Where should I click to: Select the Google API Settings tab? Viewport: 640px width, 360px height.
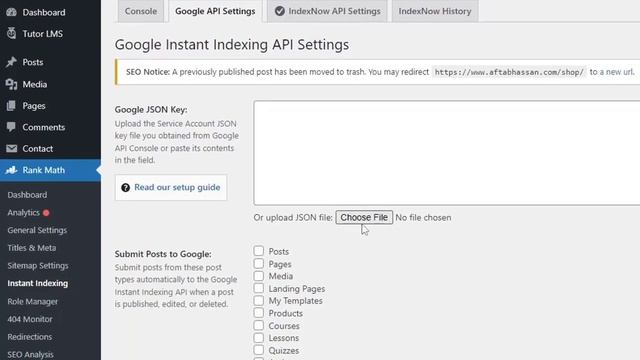215,11
